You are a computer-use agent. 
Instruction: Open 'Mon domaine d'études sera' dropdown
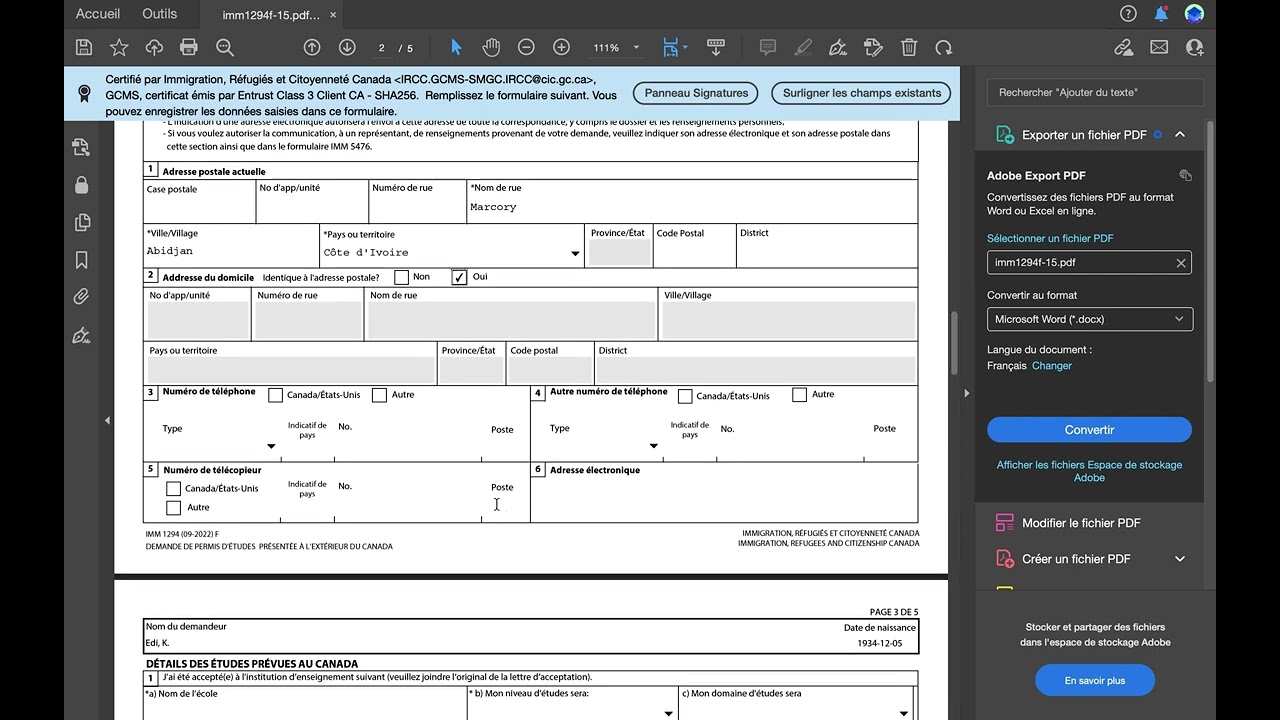(x=903, y=713)
